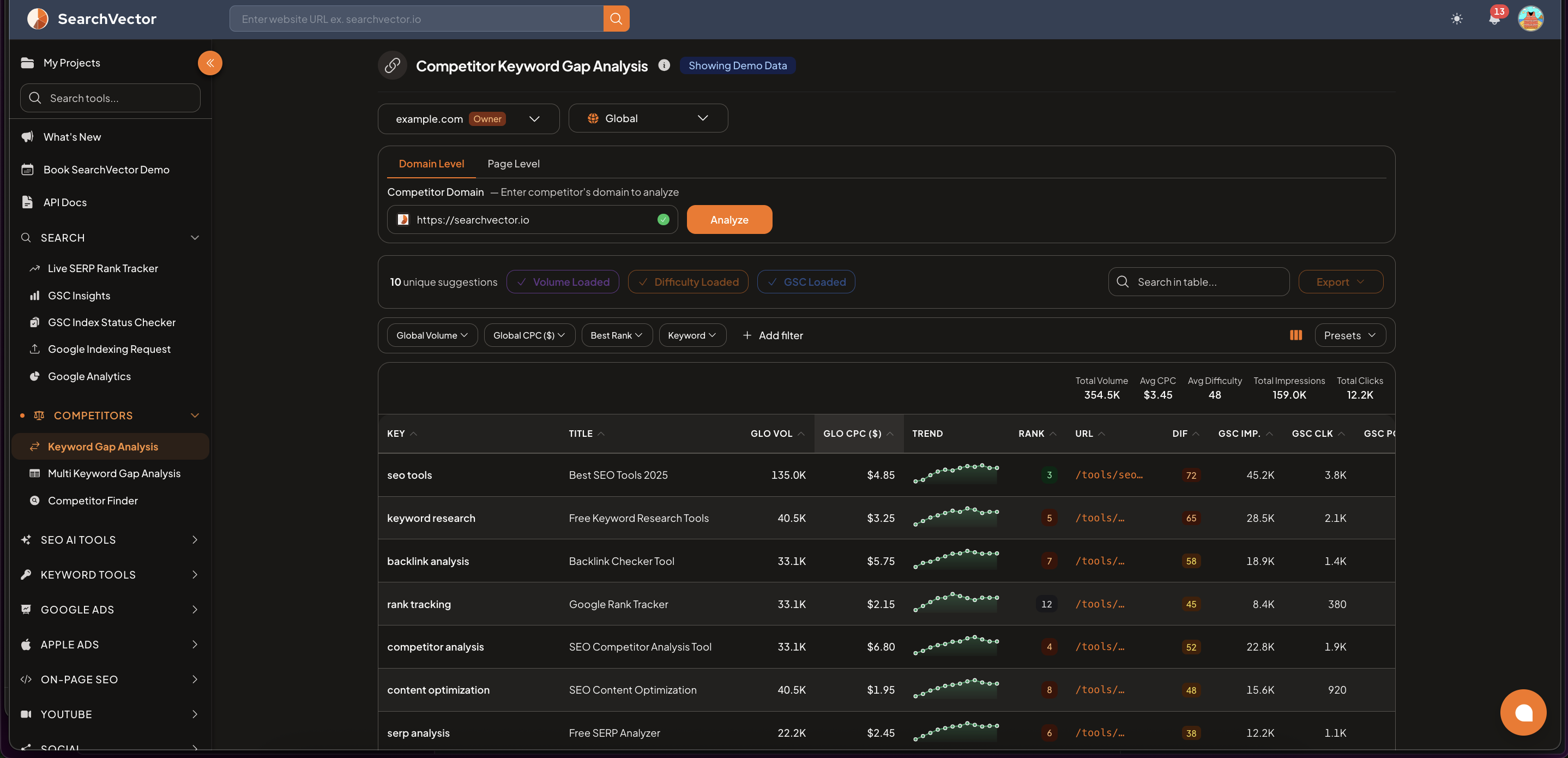
Task: Sort by DIF column header
Action: pyautogui.click(x=1186, y=434)
